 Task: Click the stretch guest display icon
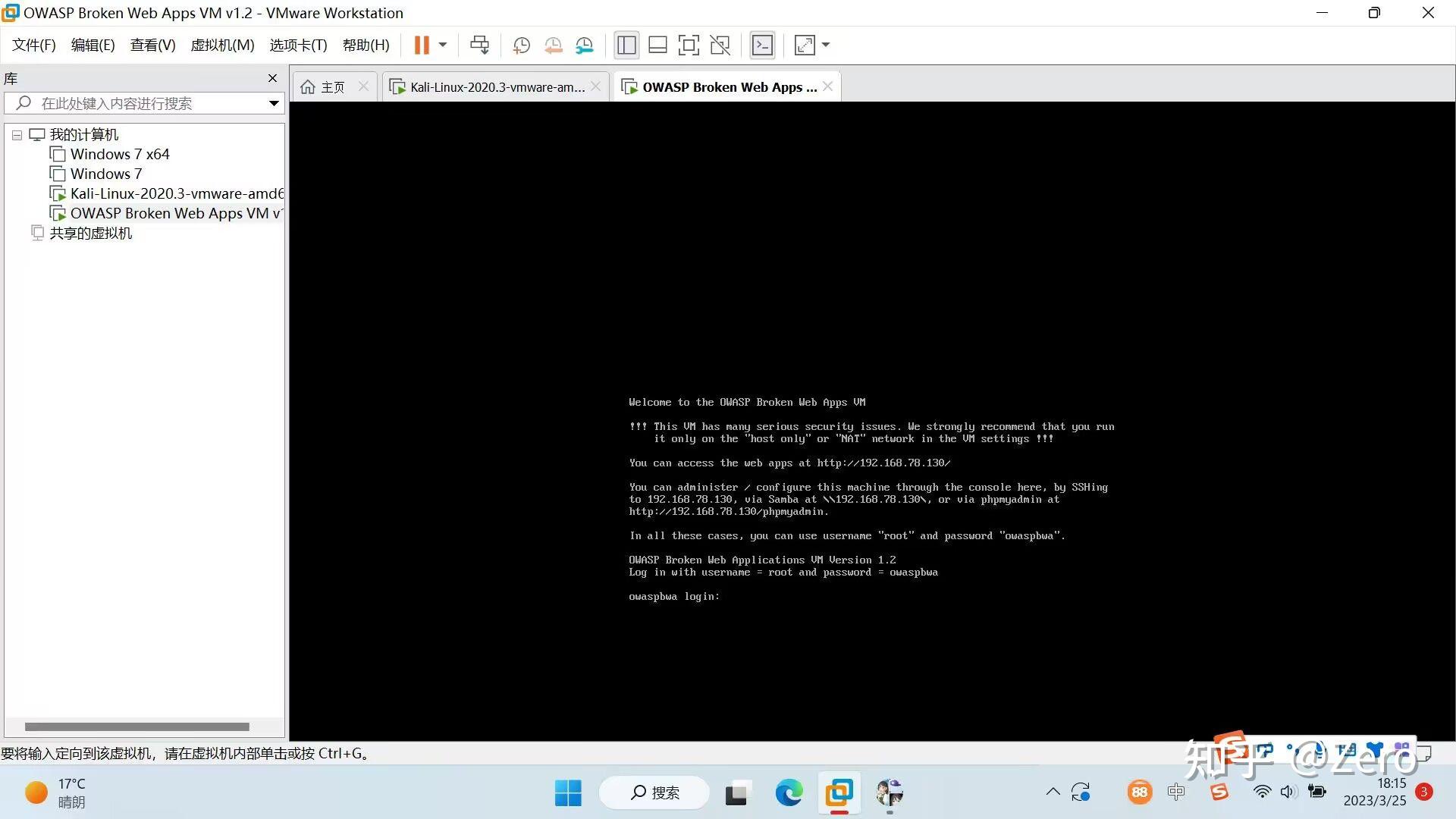(805, 45)
